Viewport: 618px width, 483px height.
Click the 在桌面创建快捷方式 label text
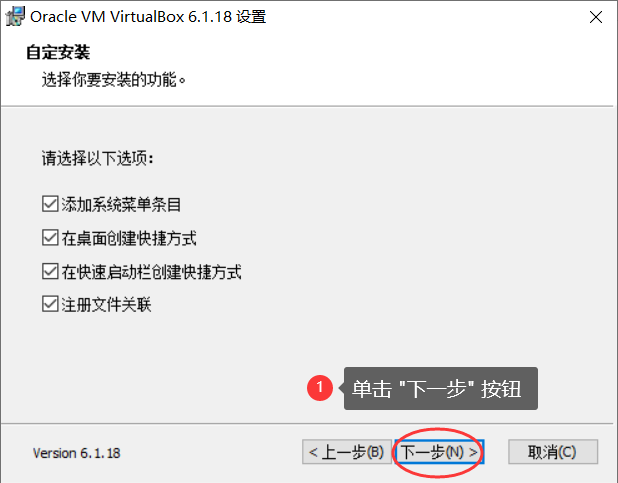point(129,238)
